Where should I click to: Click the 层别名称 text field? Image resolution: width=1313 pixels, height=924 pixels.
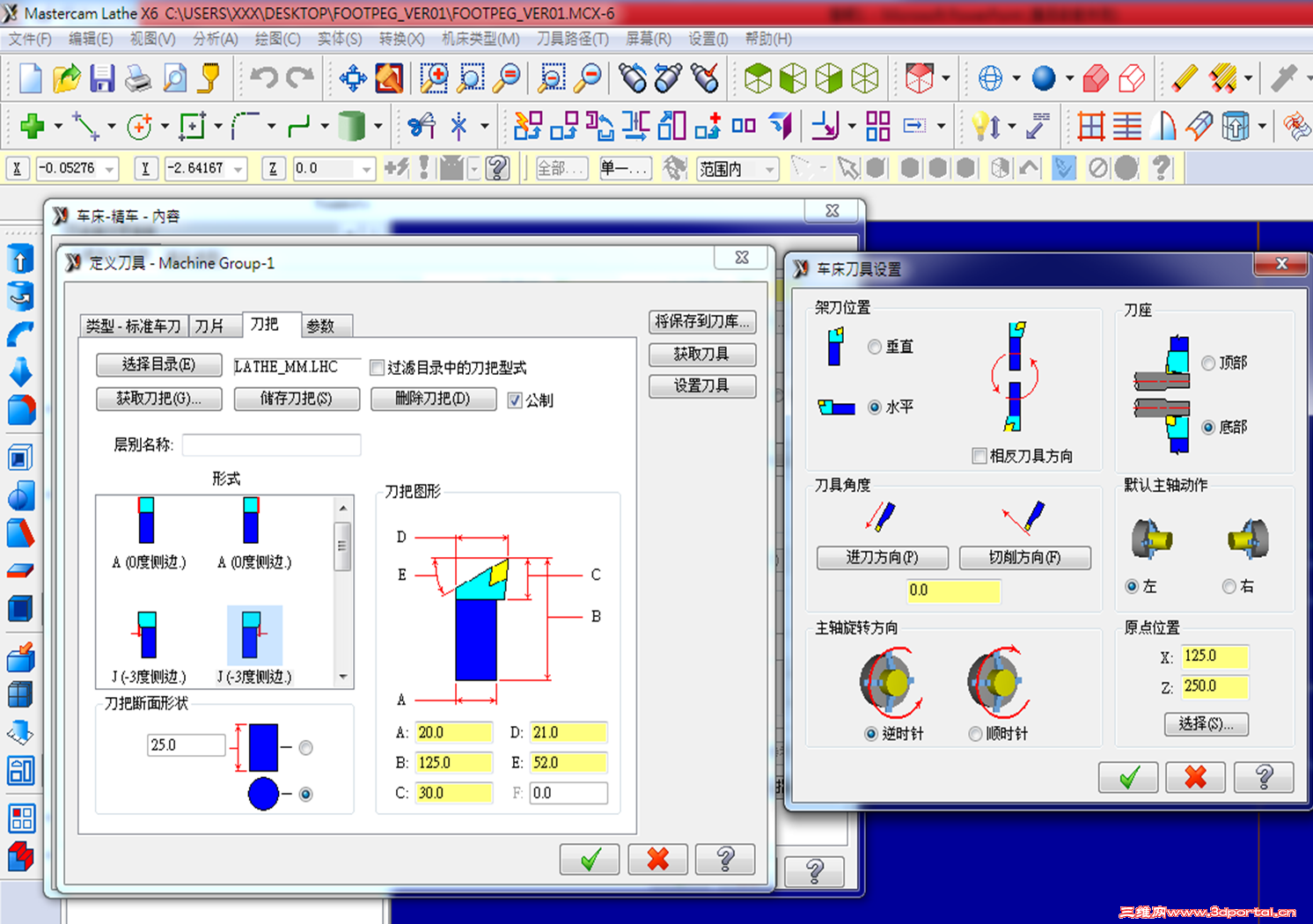272,445
